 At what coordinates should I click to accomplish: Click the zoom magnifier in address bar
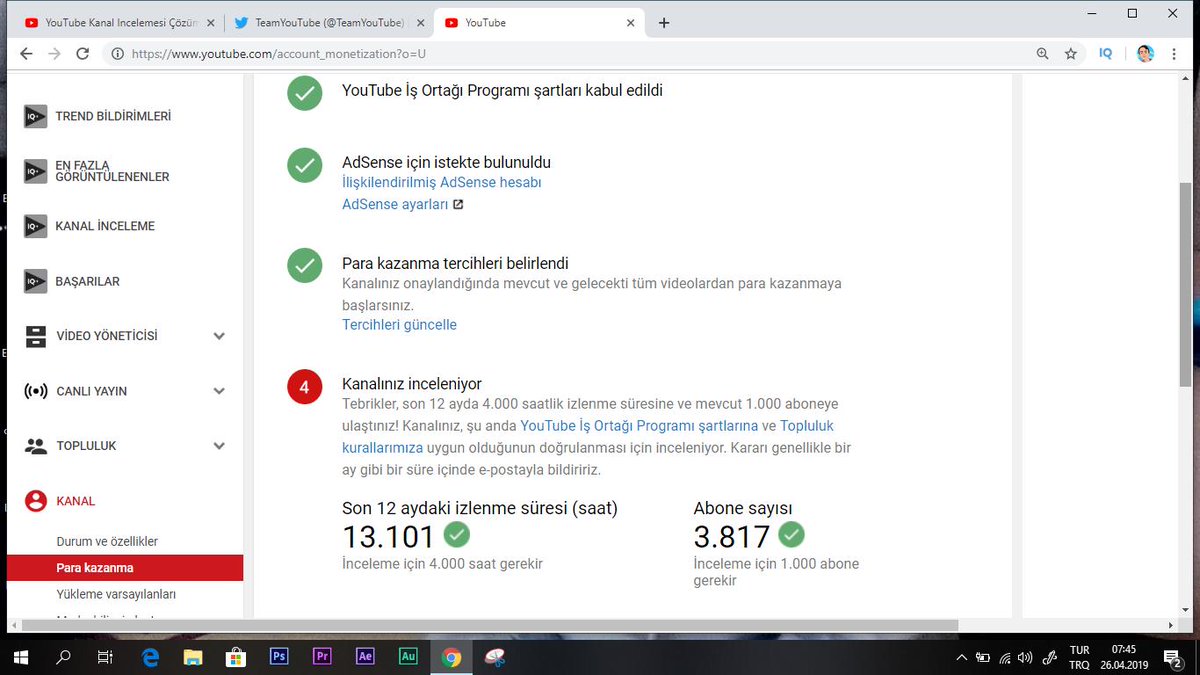coord(1043,54)
